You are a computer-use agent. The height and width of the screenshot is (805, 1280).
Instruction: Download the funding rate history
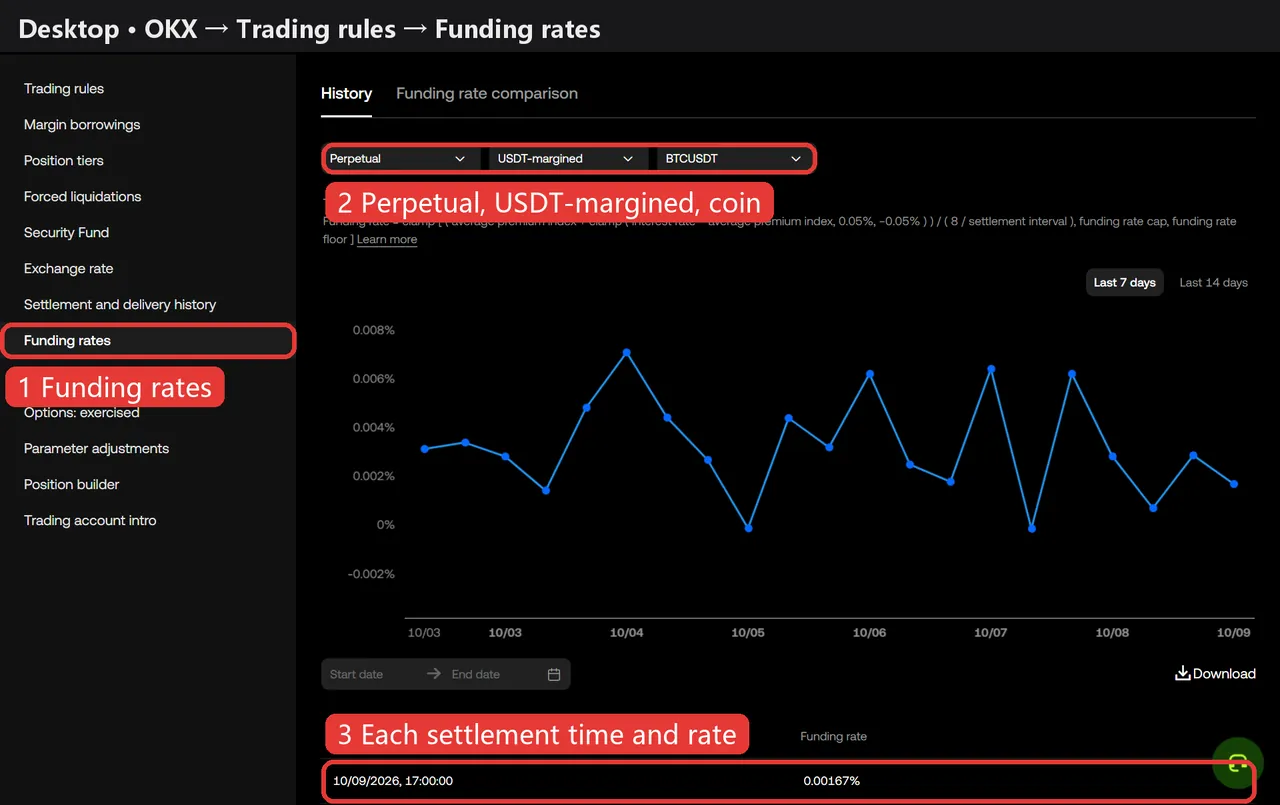click(x=1215, y=673)
